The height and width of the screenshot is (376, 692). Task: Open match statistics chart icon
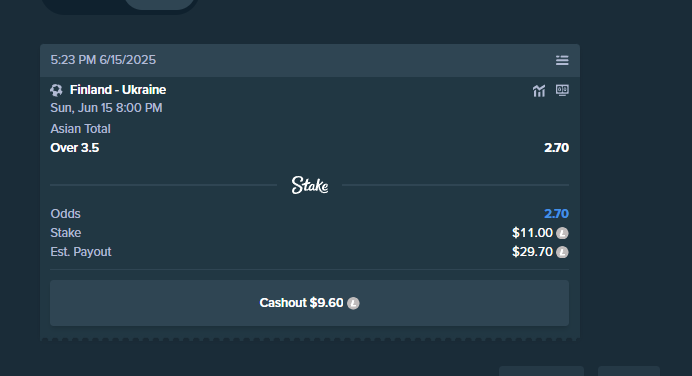coord(539,91)
